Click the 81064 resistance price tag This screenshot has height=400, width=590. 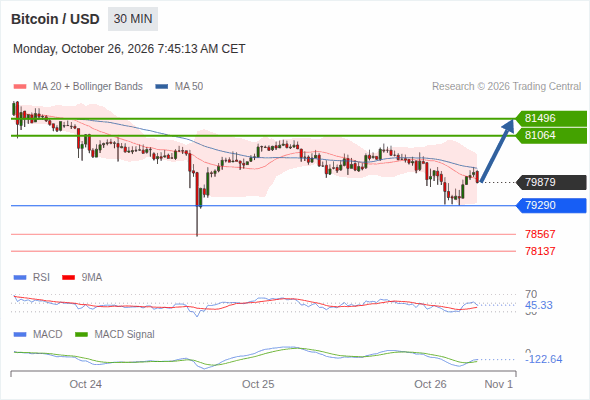(x=552, y=135)
